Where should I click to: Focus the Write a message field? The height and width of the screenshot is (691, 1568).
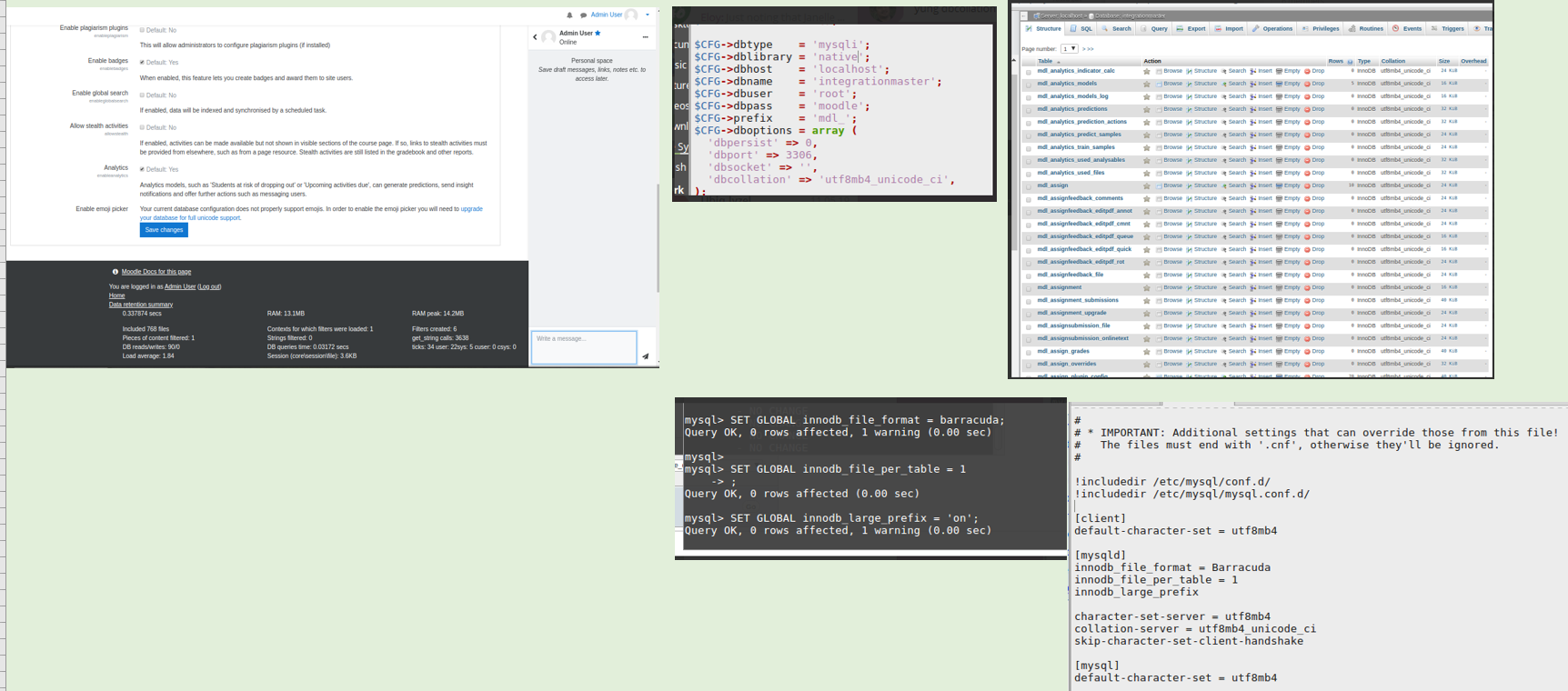pyautogui.click(x=584, y=347)
